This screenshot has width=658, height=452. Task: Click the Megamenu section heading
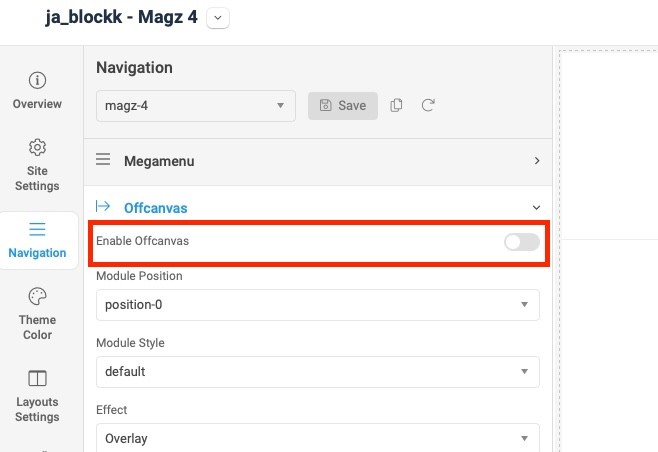[159, 160]
